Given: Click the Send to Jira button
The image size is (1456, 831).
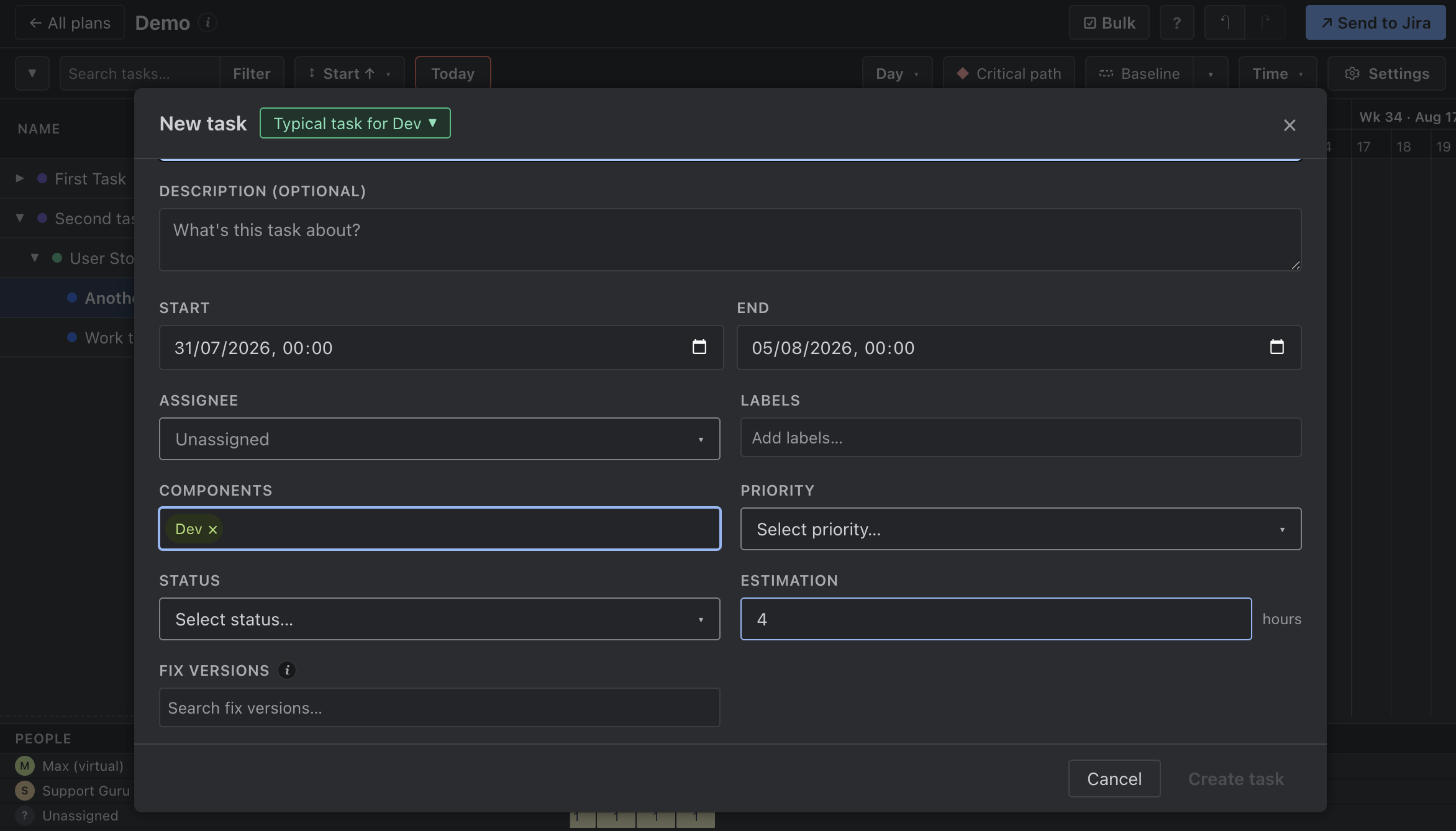Looking at the screenshot, I should pyautogui.click(x=1376, y=22).
